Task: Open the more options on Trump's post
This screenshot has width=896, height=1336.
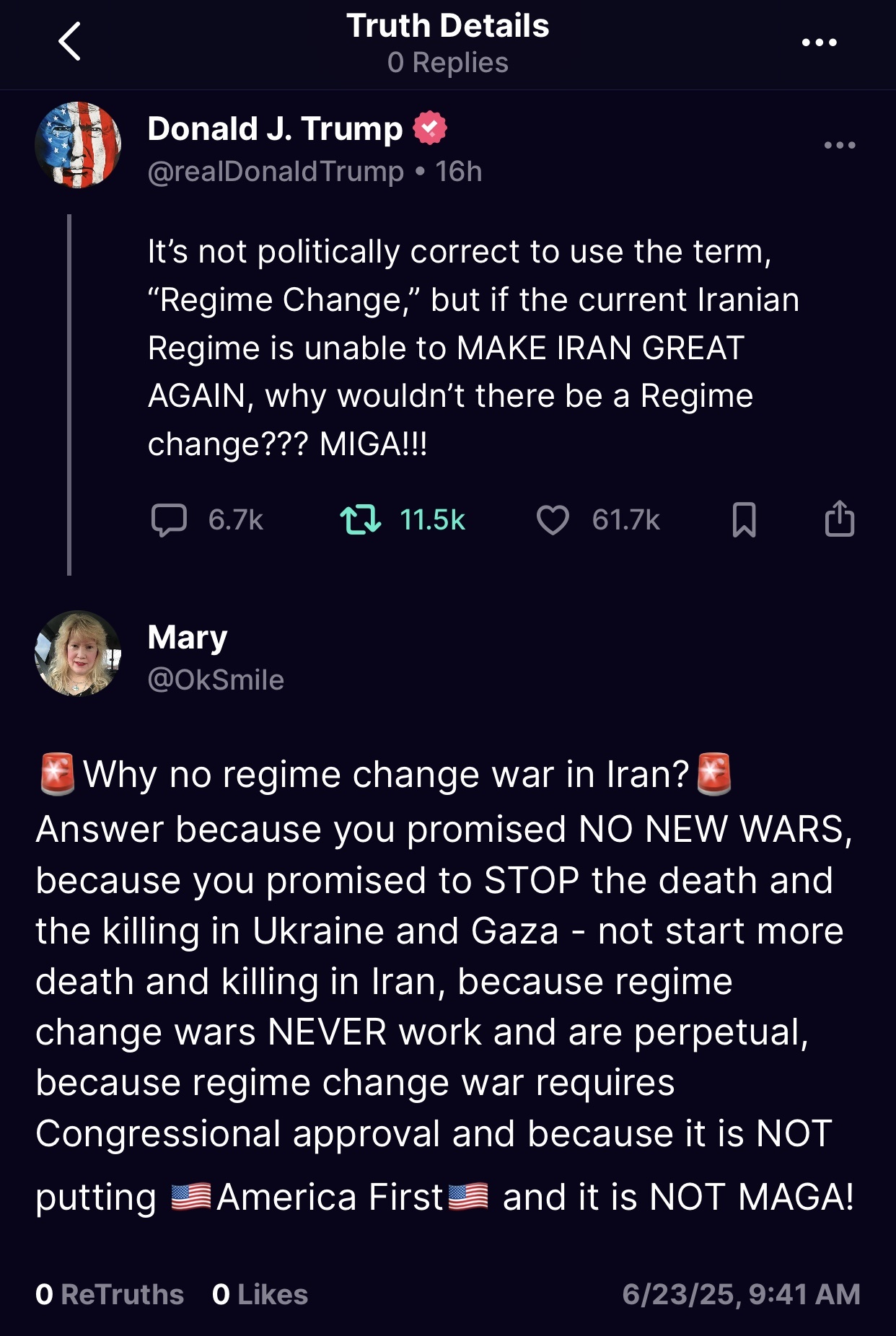Action: pyautogui.click(x=840, y=145)
